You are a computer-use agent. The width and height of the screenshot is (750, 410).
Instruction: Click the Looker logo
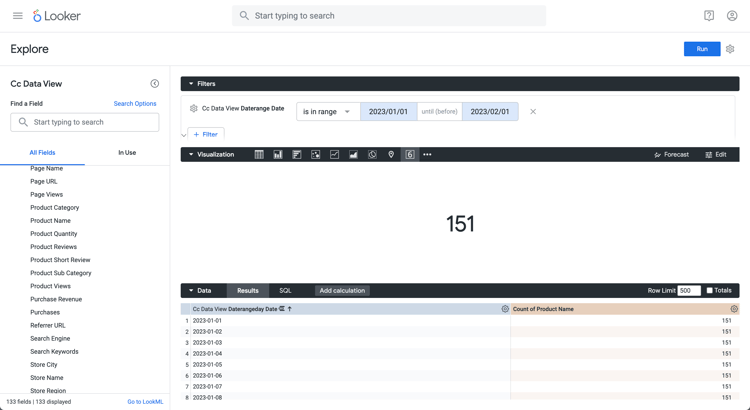(56, 16)
